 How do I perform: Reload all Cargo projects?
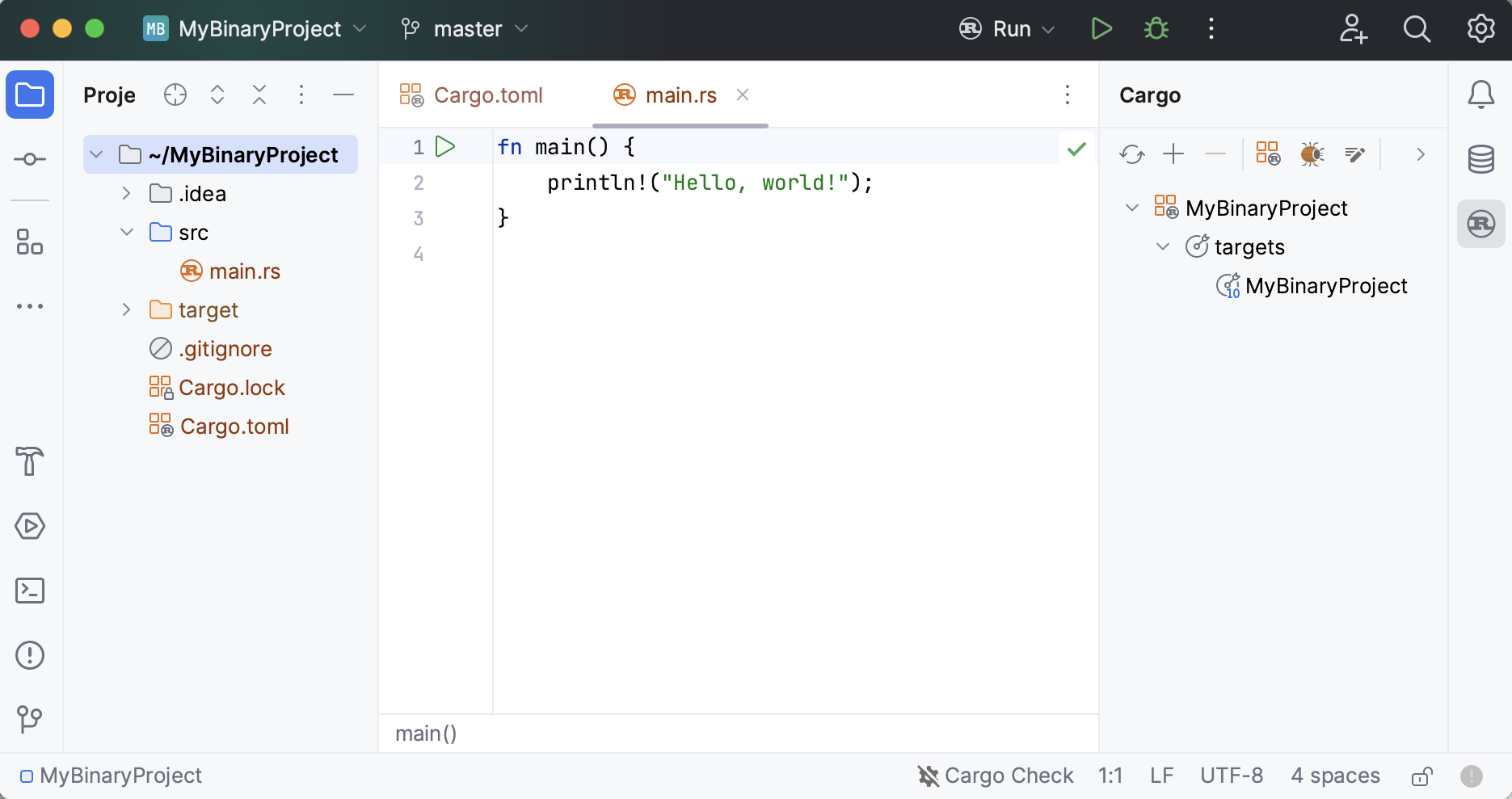coord(1131,153)
